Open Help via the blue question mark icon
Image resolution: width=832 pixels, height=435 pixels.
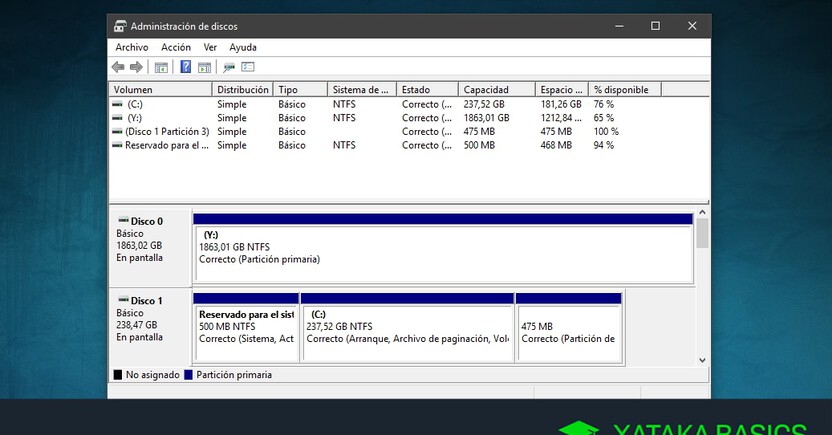[x=185, y=67]
